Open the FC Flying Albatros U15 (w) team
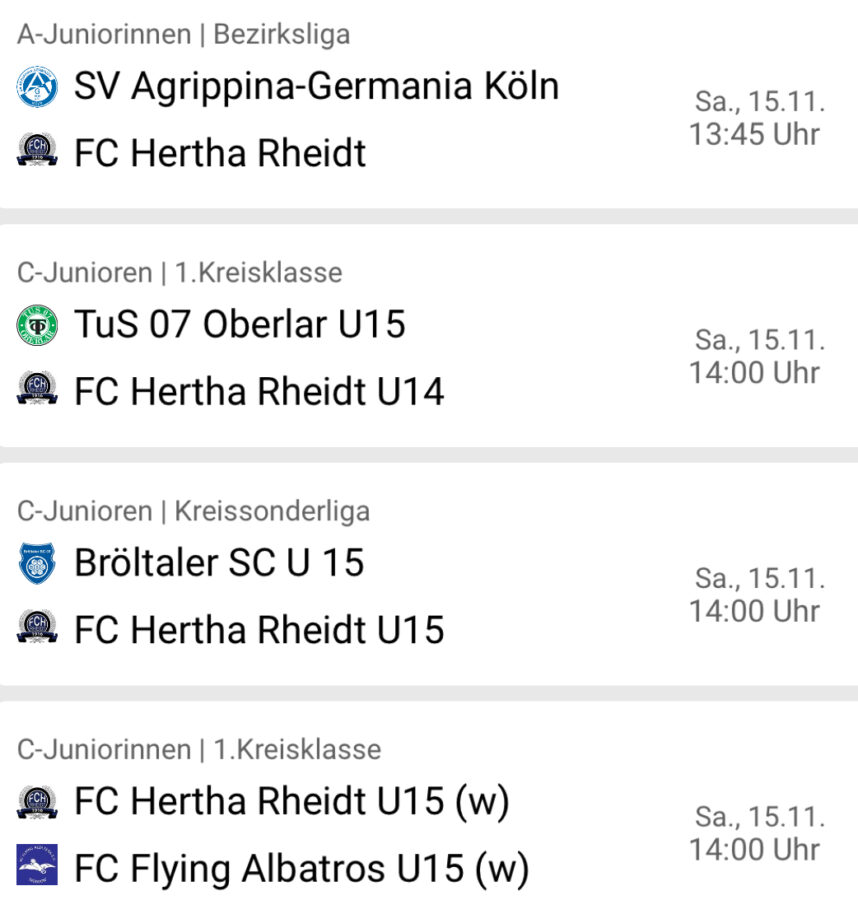Screen dimensions: 858x914 301,868
